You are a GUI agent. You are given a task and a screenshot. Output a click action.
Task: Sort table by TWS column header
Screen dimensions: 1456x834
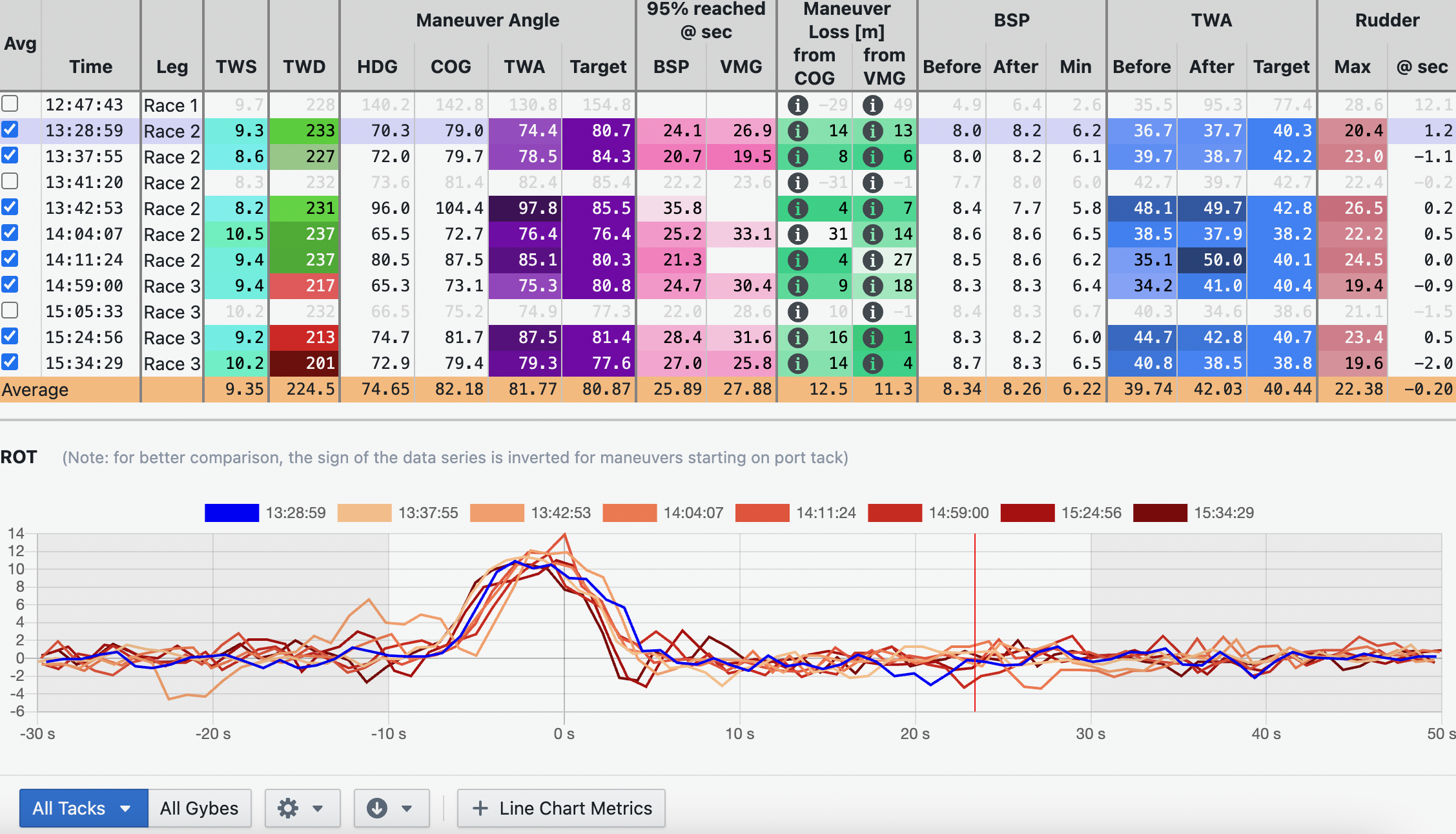point(236,67)
